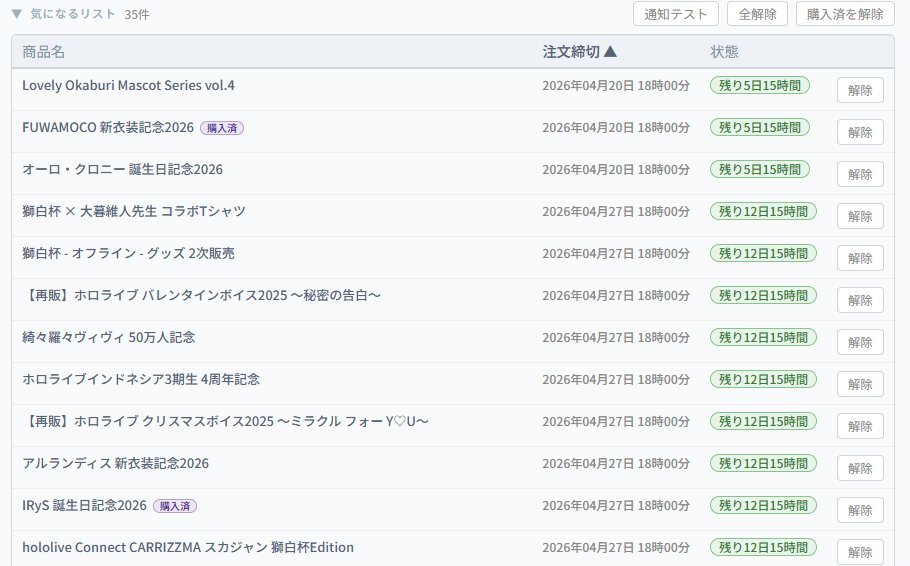
Task: Remove ホロライブインドネシア3期生 4周年記念 with 解除
Action: point(860,384)
